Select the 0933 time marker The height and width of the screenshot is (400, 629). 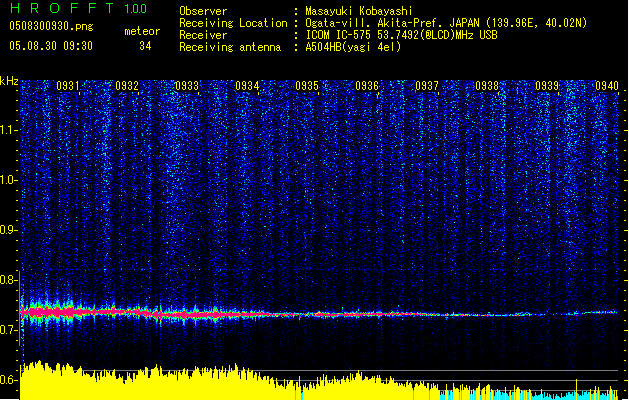coord(187,86)
